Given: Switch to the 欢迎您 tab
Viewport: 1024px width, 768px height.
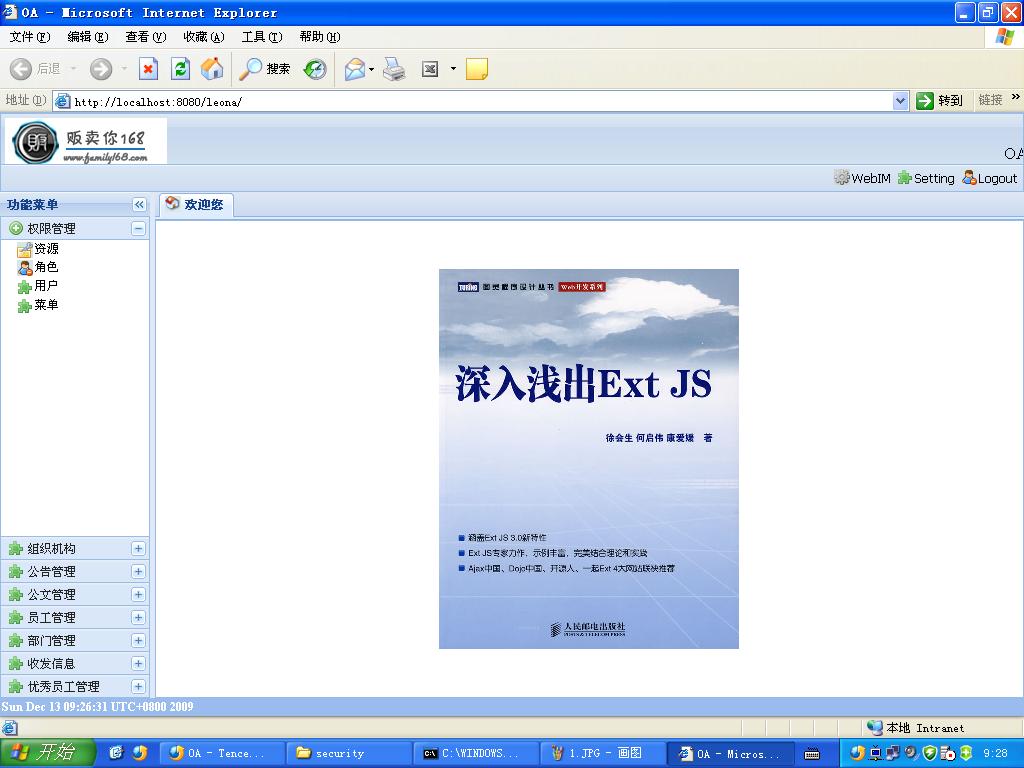Looking at the screenshot, I should pyautogui.click(x=196, y=204).
